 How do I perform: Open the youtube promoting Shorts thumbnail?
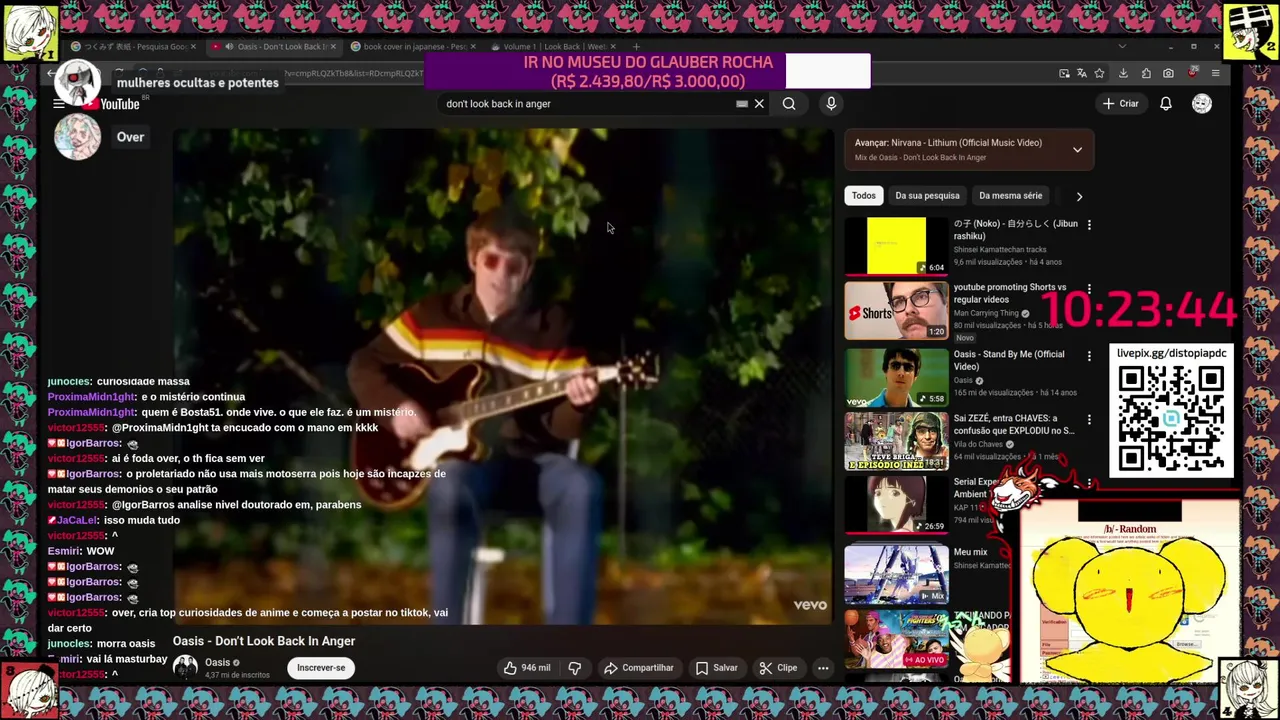point(896,311)
